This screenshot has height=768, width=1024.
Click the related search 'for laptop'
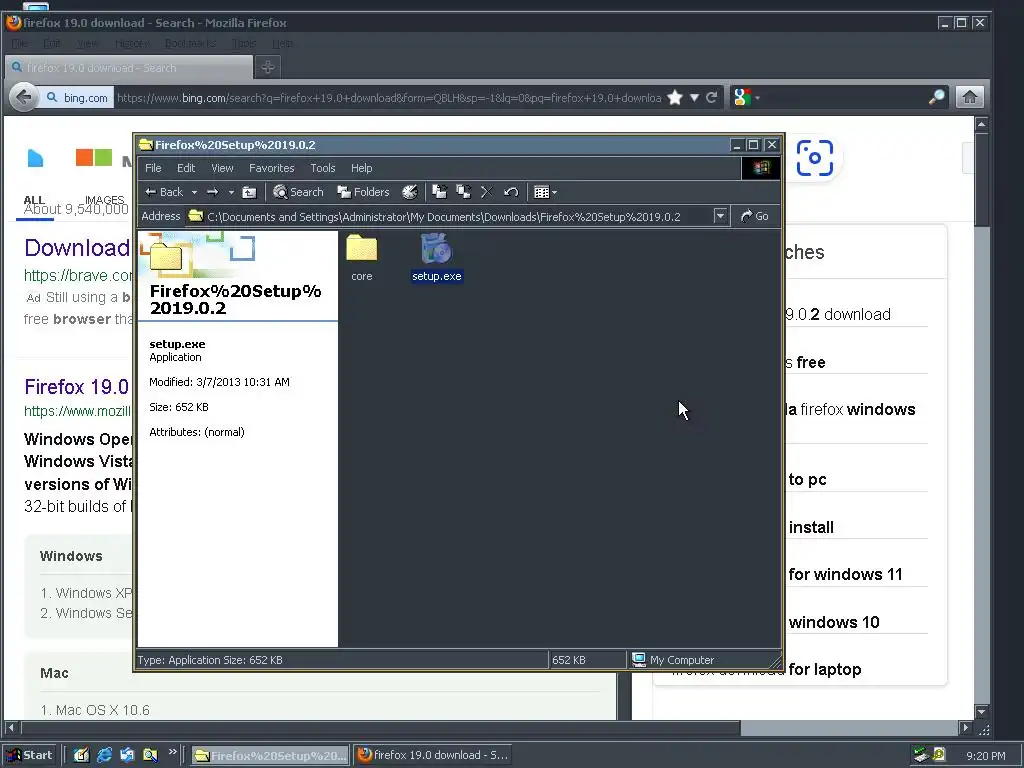click(825, 669)
